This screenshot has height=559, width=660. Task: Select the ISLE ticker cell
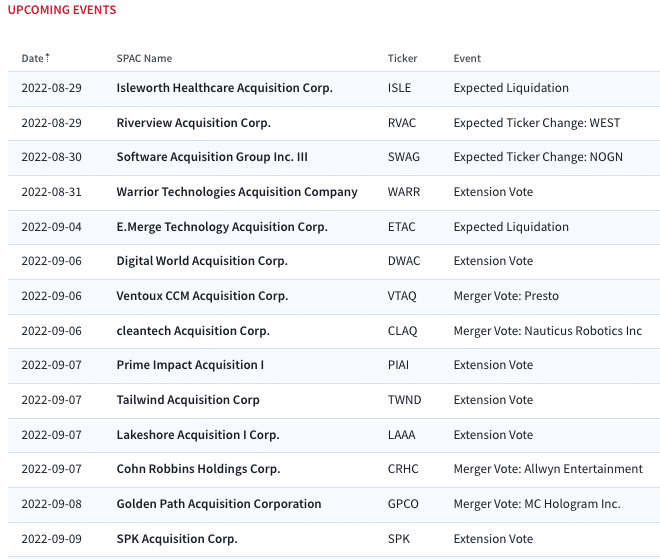[x=399, y=88]
